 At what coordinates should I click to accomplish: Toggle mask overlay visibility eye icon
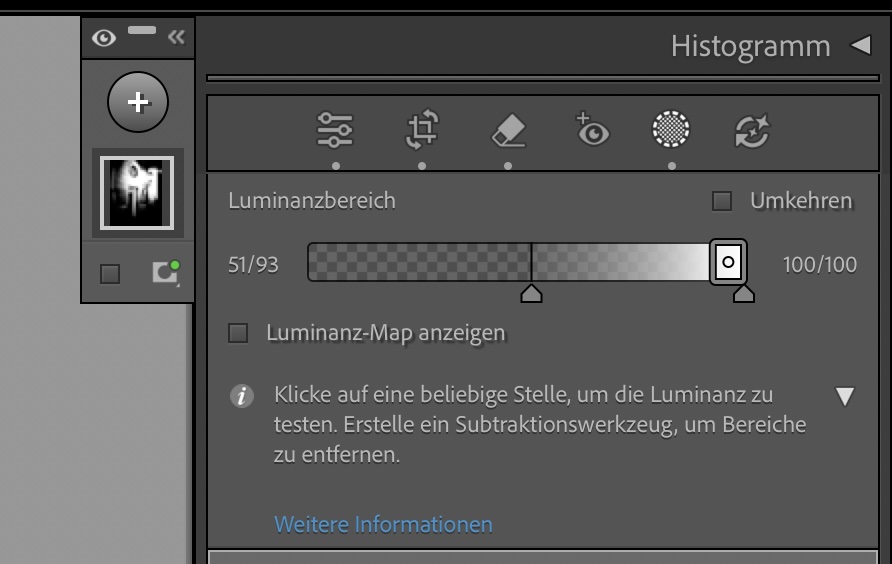[103, 37]
